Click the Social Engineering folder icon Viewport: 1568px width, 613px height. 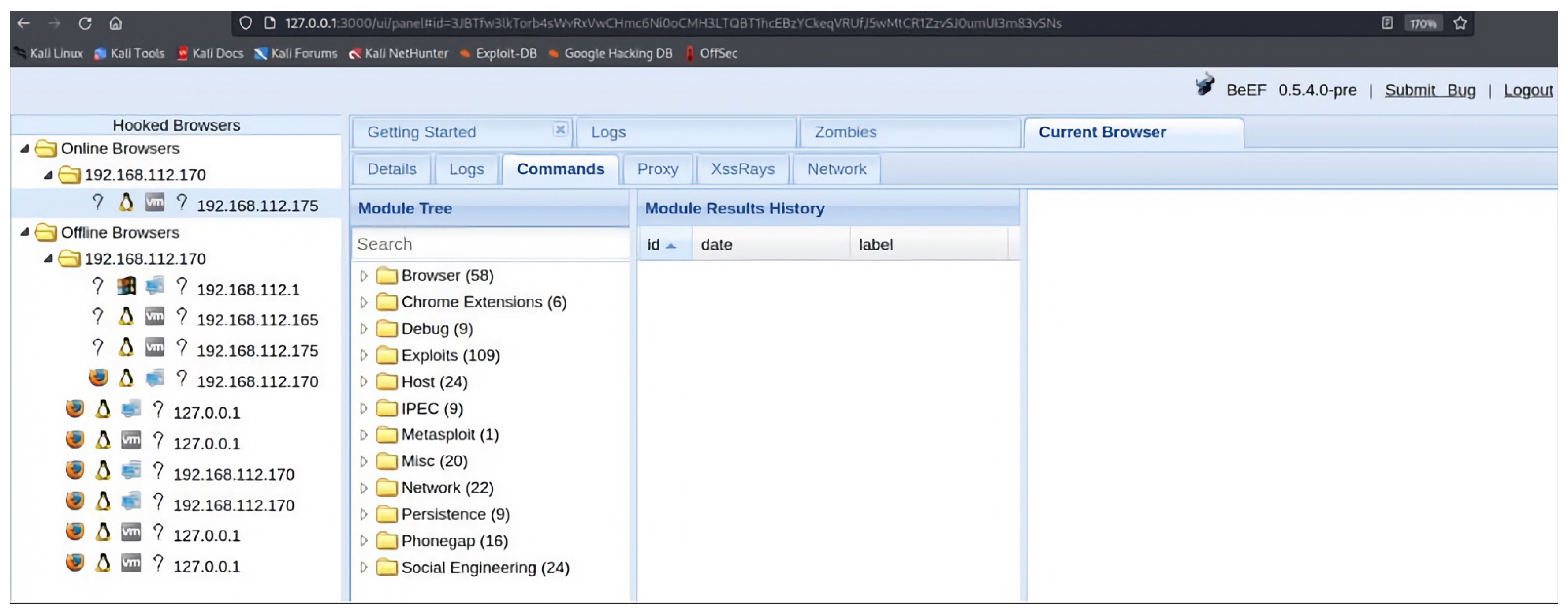pos(387,568)
